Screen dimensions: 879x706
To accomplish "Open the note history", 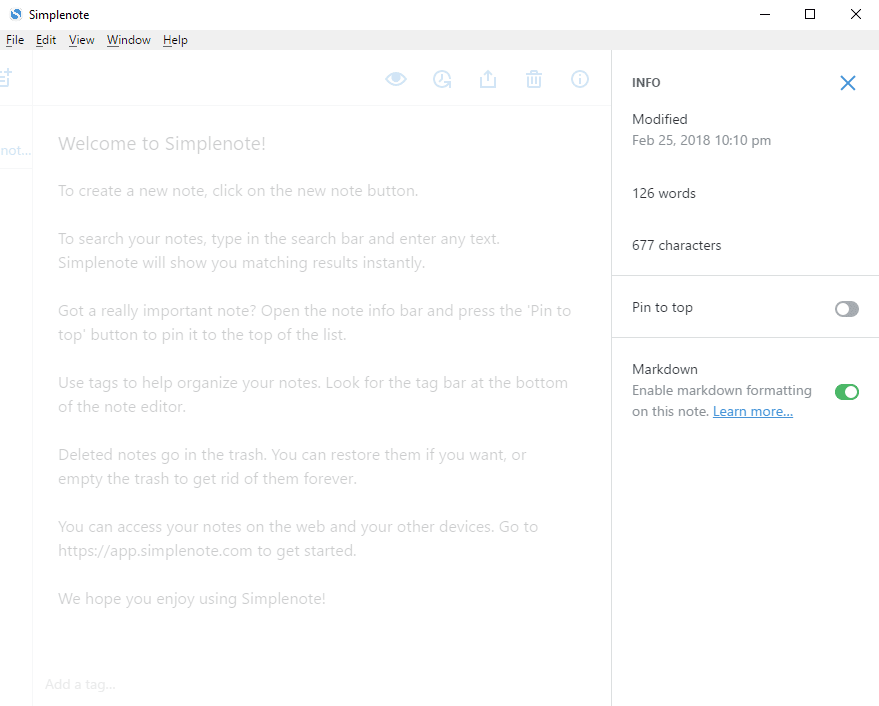I will click(442, 79).
